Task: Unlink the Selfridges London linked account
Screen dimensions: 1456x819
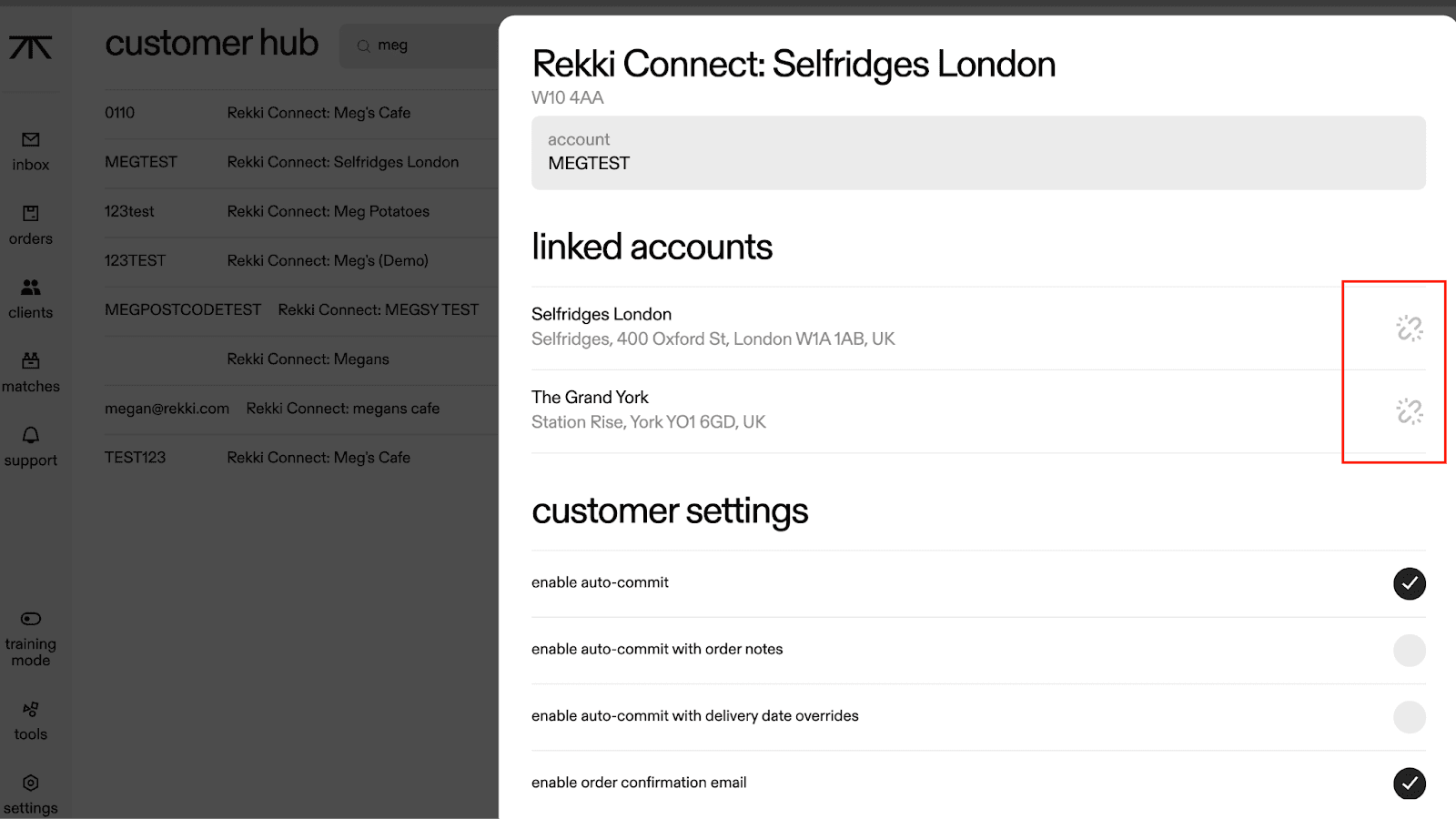Action: [1409, 328]
